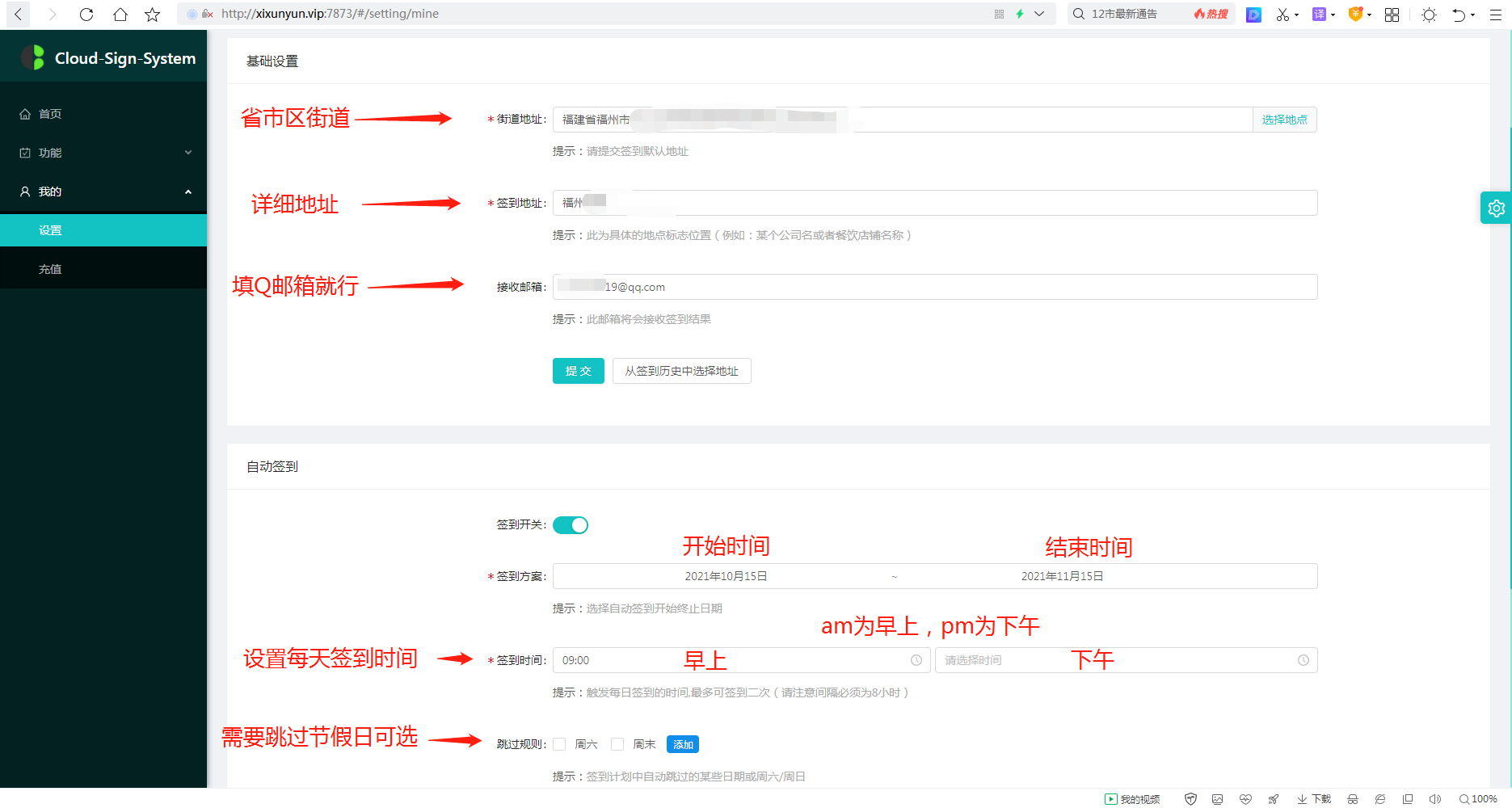Expand the translate extension dropdown arrow
1512x808 pixels.
1333,15
